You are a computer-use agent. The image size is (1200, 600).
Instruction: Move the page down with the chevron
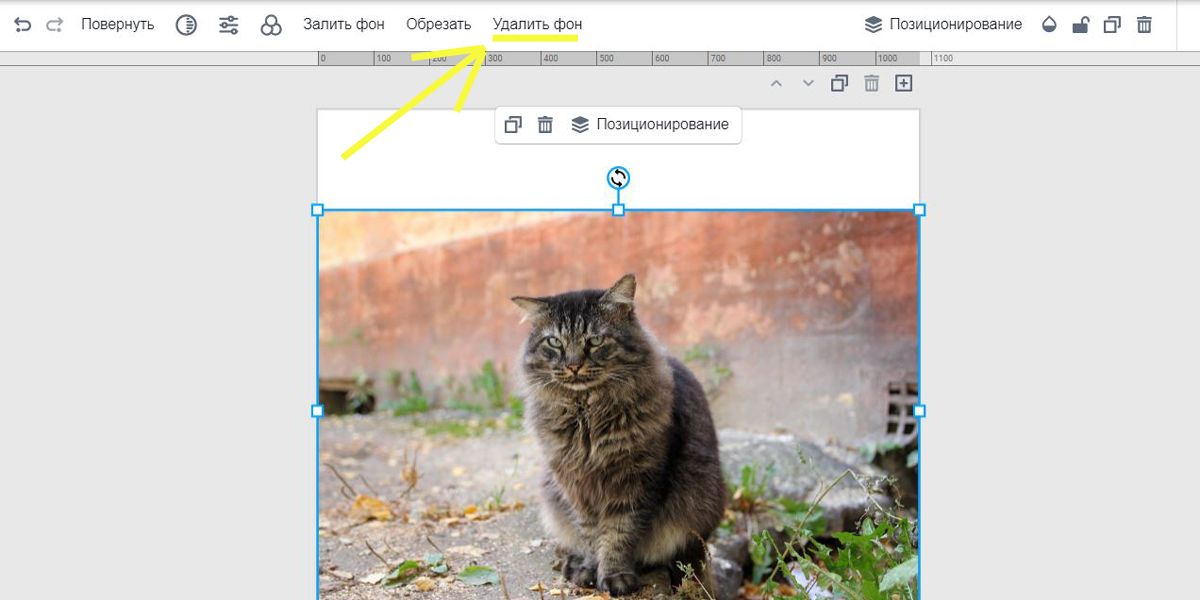click(x=808, y=84)
